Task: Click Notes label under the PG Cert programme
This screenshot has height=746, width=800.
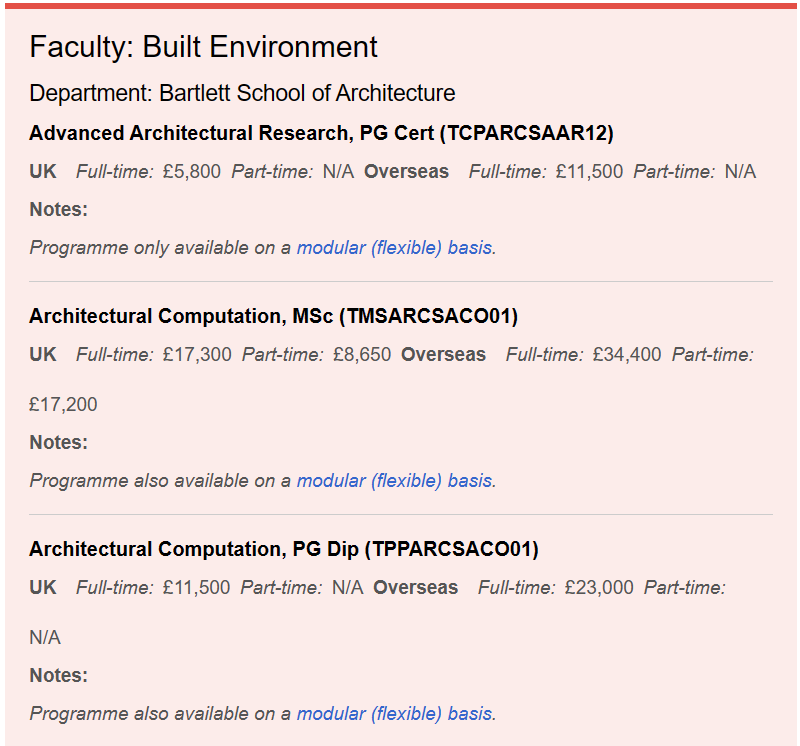Action: (x=58, y=209)
